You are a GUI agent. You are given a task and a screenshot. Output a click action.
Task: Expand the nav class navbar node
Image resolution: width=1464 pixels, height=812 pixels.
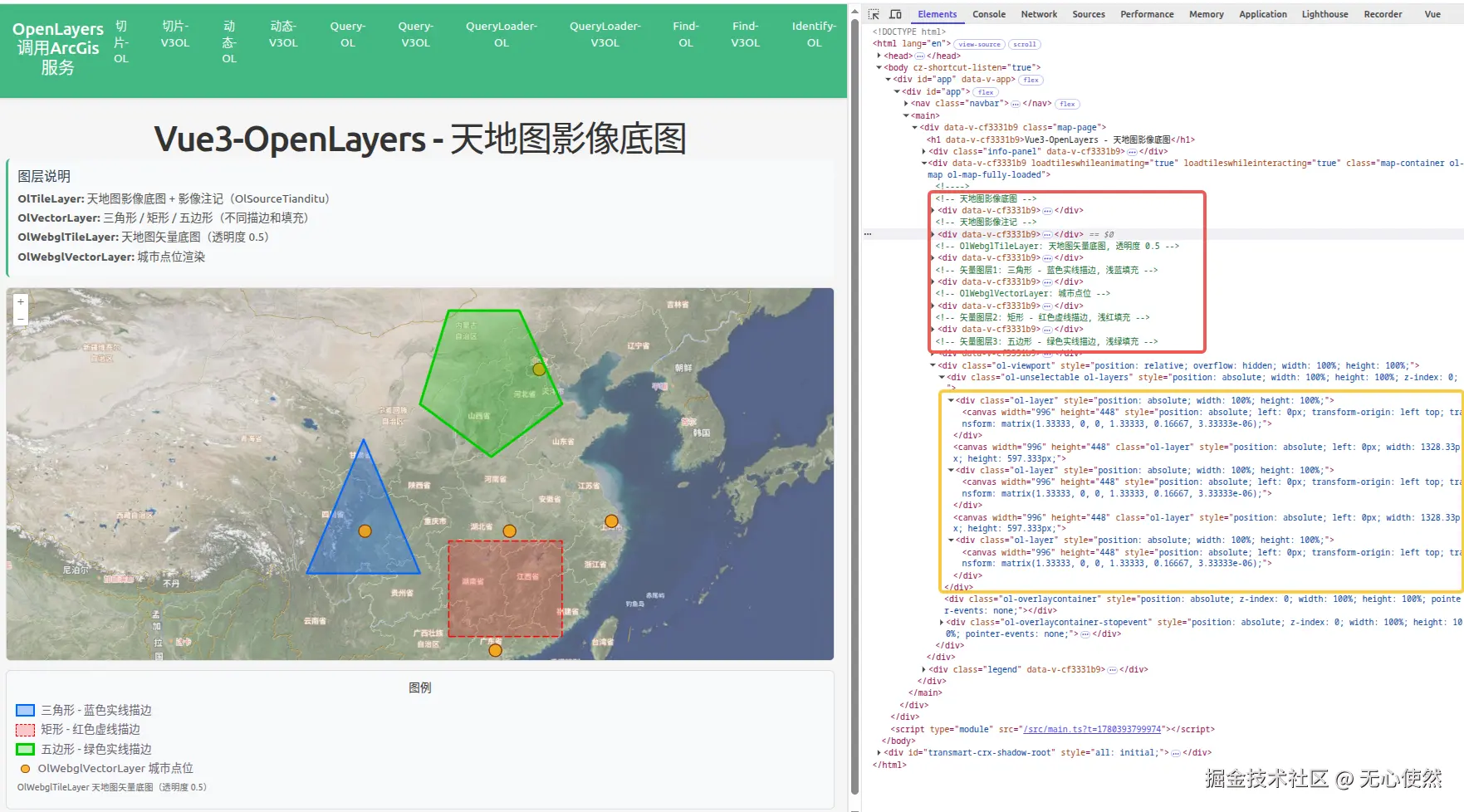tap(907, 104)
